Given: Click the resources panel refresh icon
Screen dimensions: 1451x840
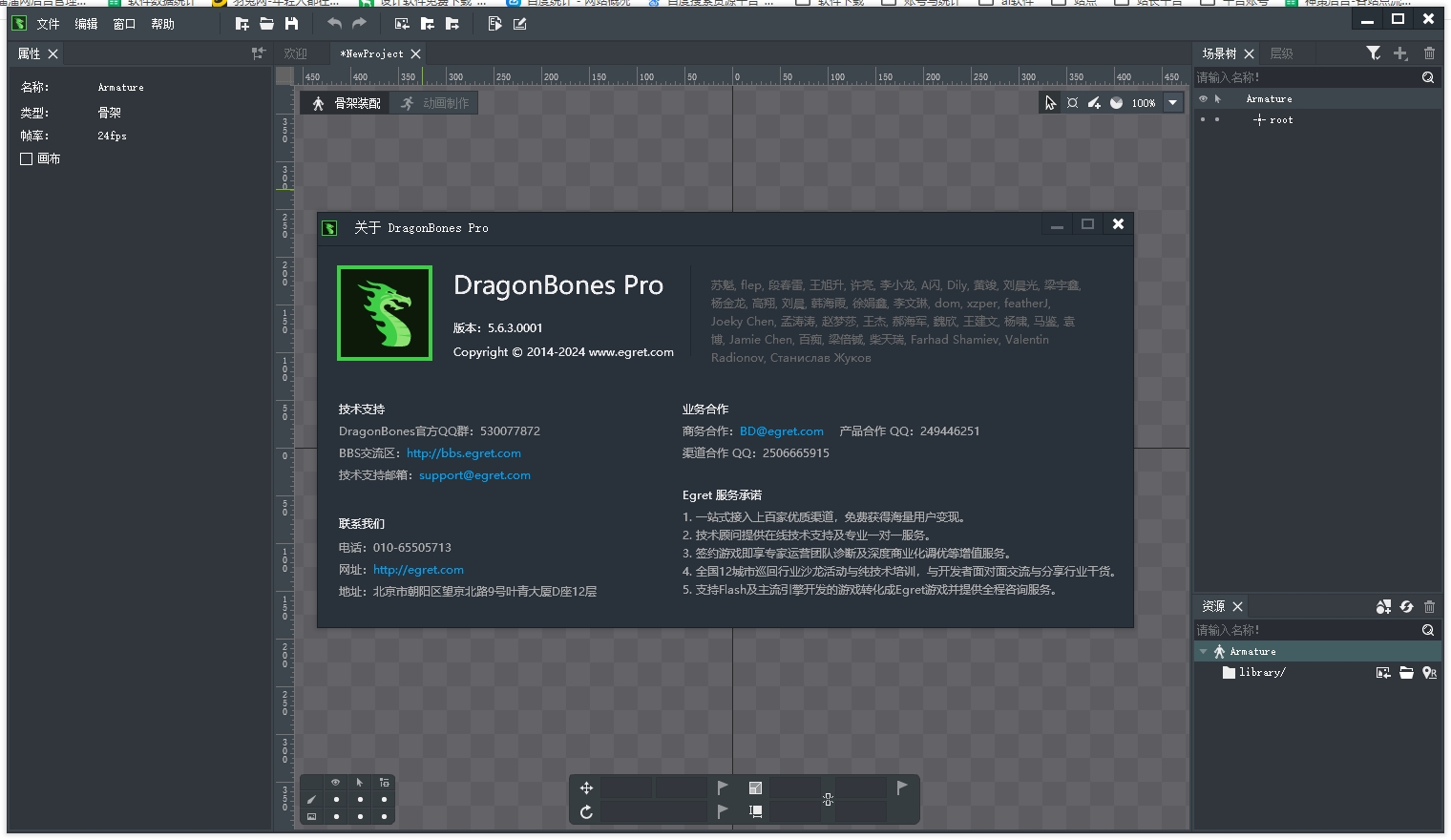Looking at the screenshot, I should coord(1406,606).
